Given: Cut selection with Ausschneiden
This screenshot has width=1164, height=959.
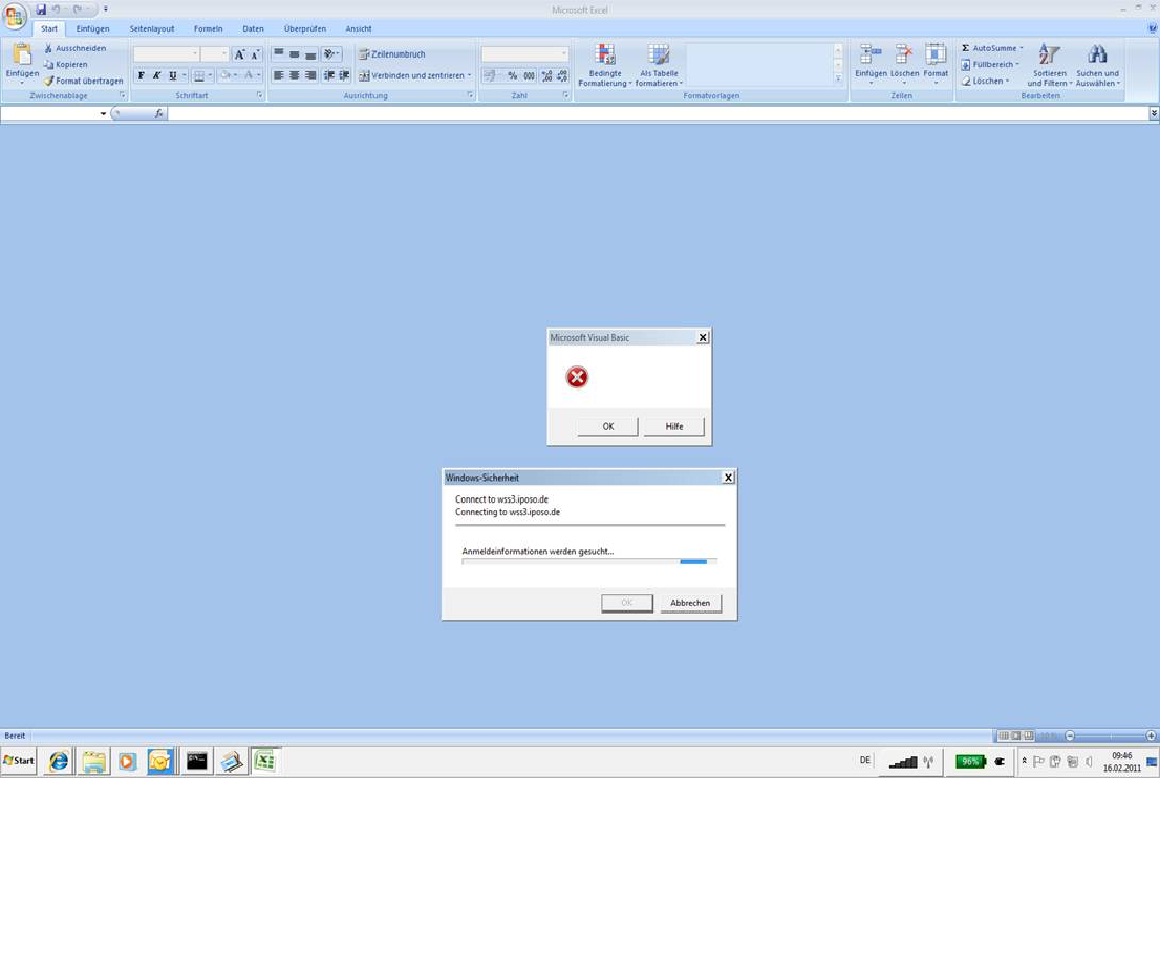Looking at the screenshot, I should point(75,48).
